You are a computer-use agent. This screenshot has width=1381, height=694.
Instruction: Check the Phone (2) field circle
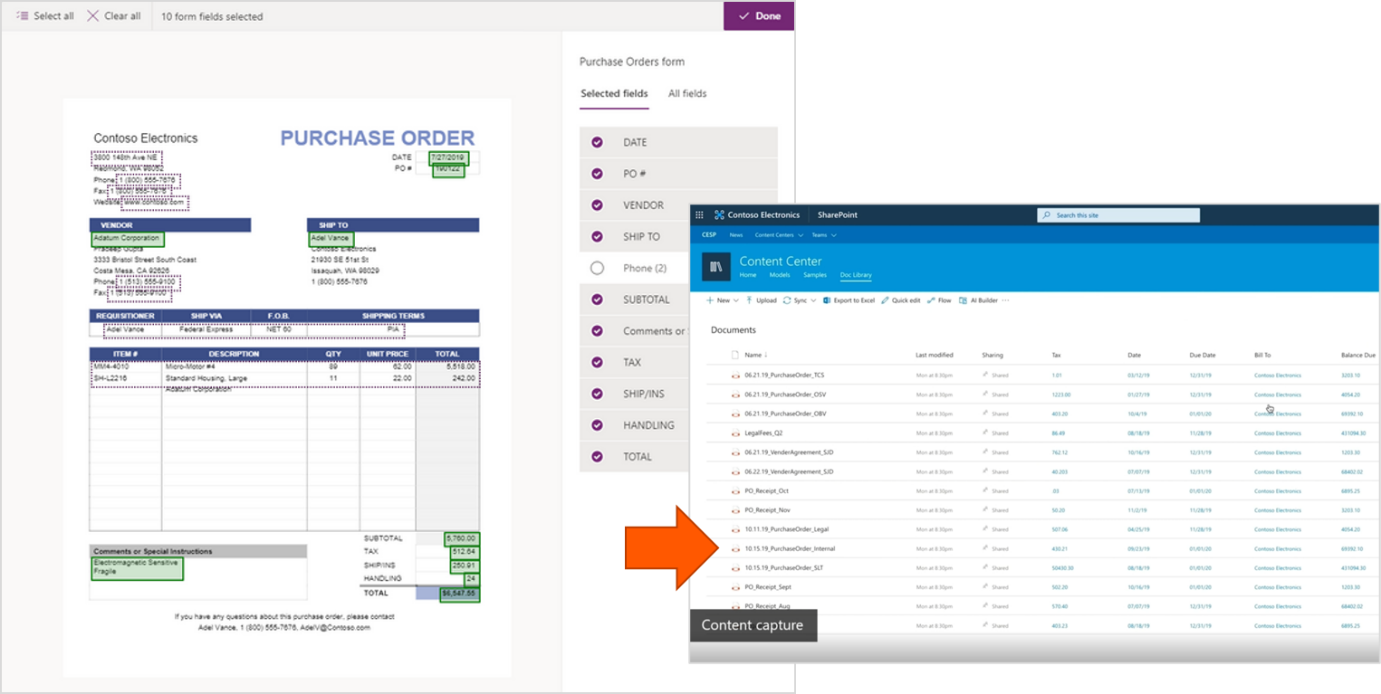597,268
